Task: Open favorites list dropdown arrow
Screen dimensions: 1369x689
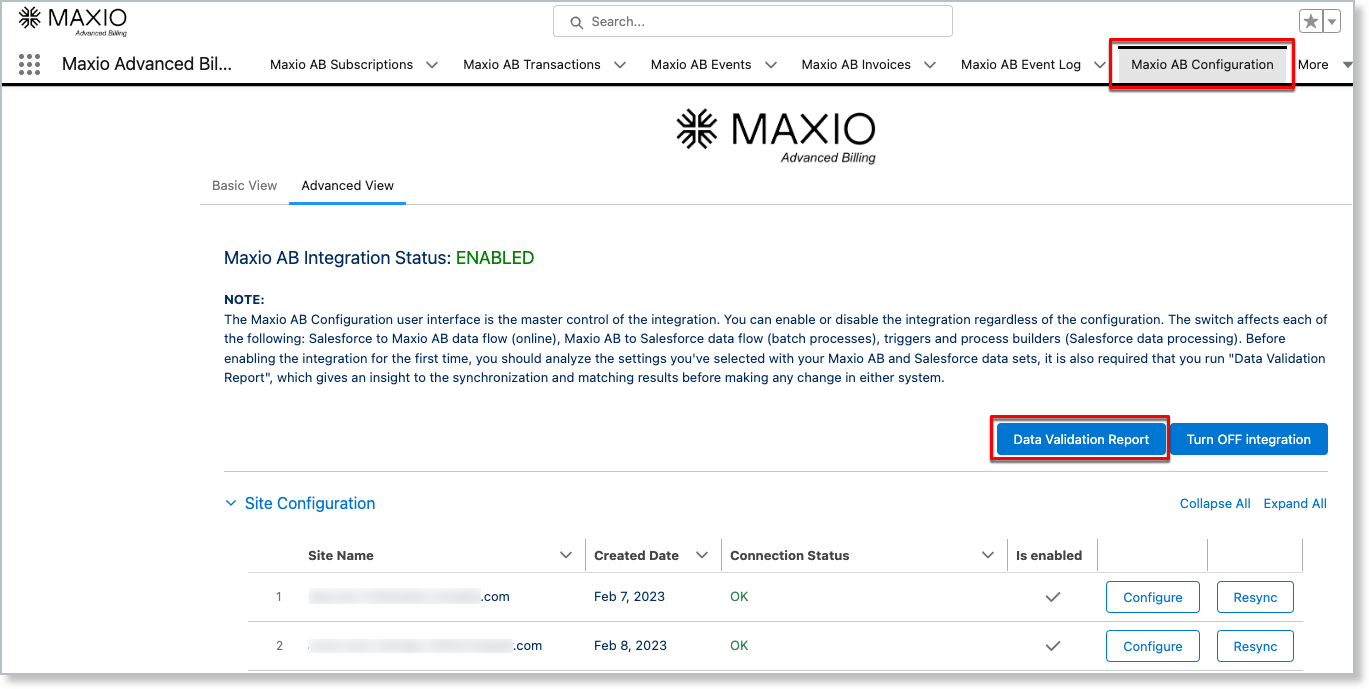Action: point(1332,22)
